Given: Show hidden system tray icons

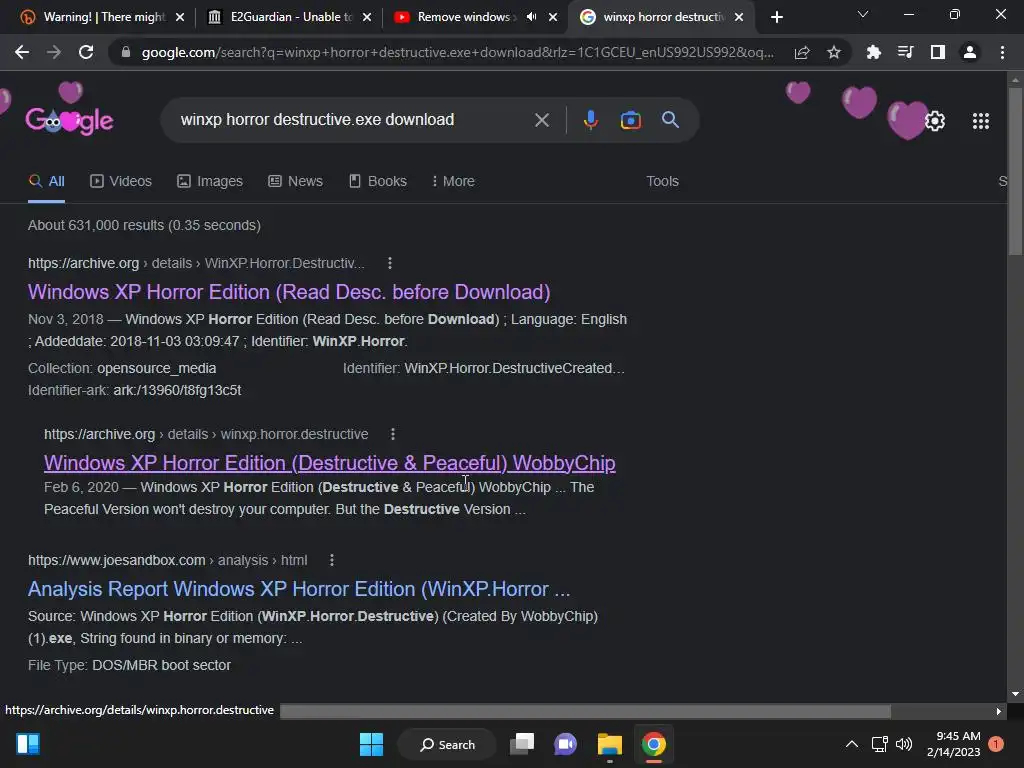Looking at the screenshot, I should pyautogui.click(x=852, y=744).
